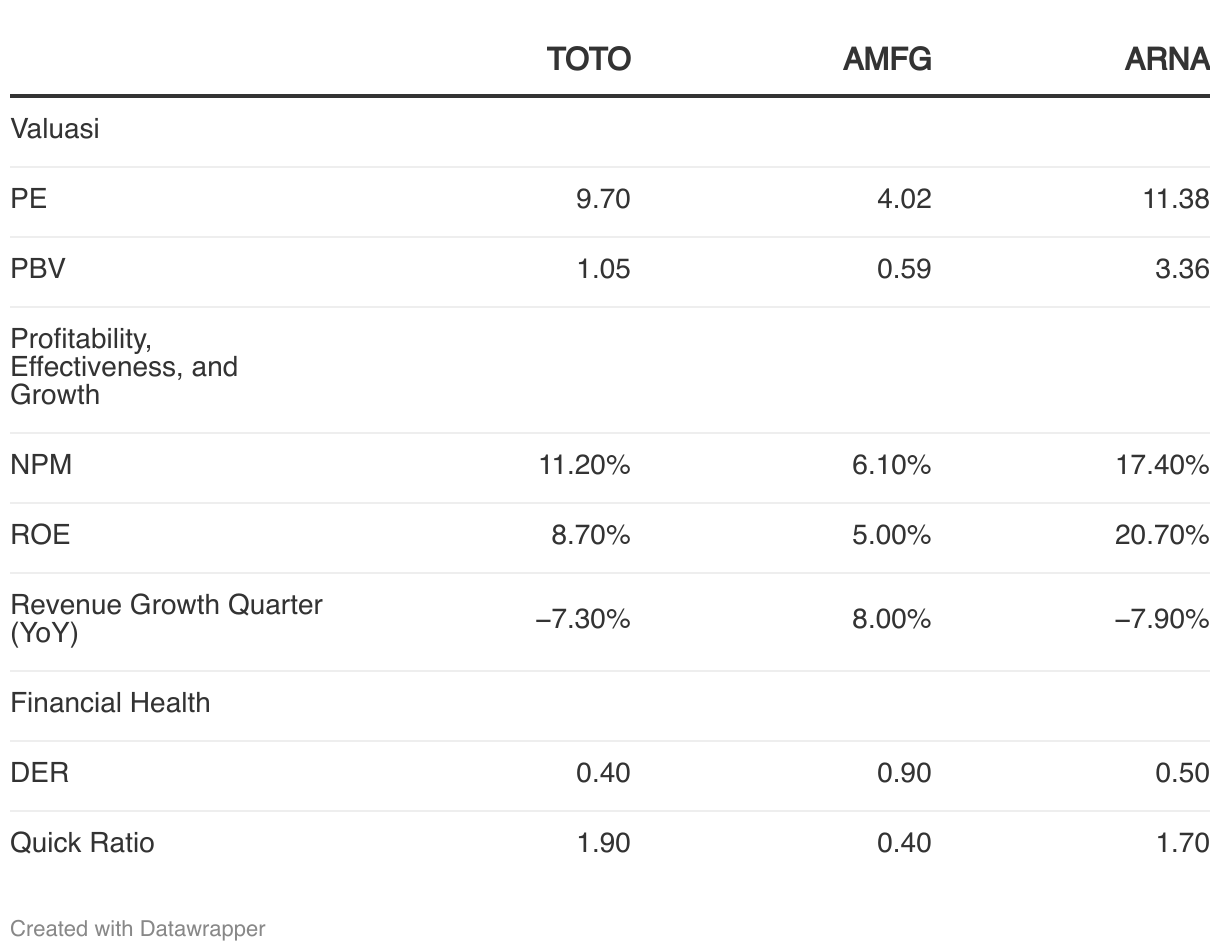Screen dimensions: 1220x952
Task: Click the ARNA column header
Action: (1166, 60)
